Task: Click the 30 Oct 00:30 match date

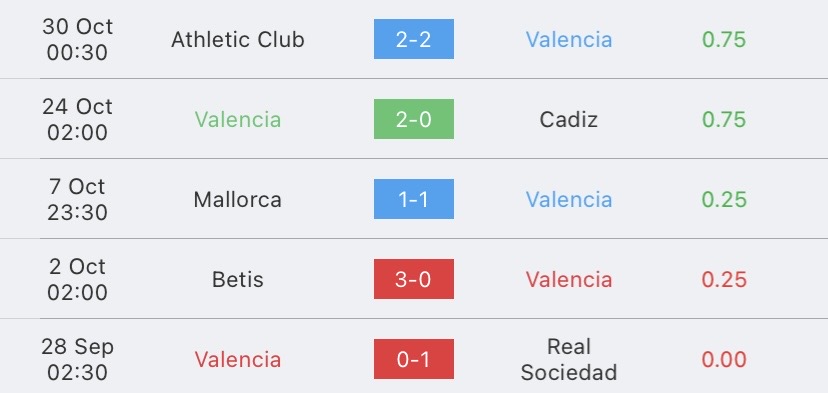Action: pyautogui.click(x=78, y=40)
